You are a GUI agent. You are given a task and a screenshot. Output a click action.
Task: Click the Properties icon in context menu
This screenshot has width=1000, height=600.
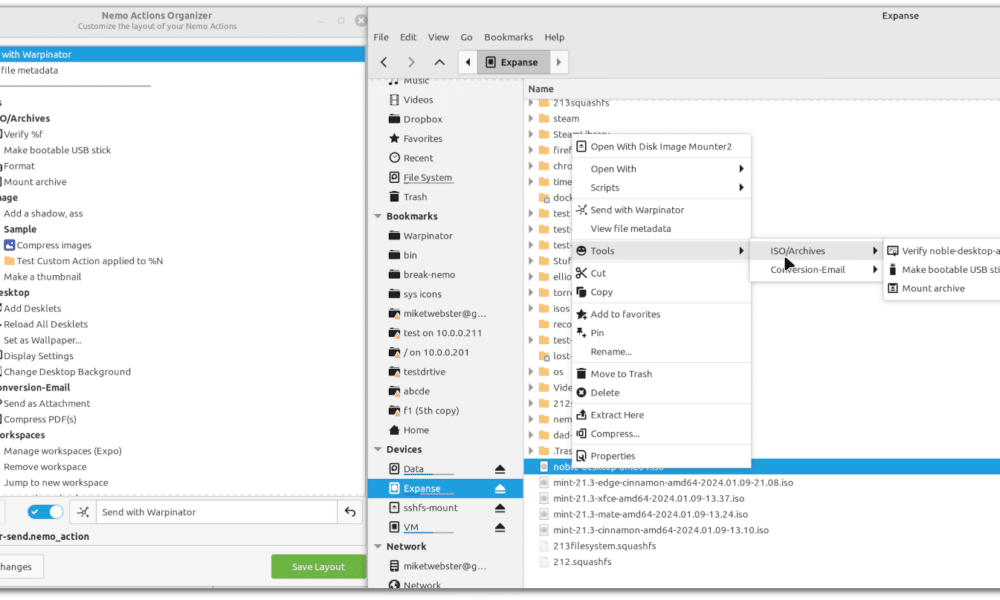tap(581, 456)
